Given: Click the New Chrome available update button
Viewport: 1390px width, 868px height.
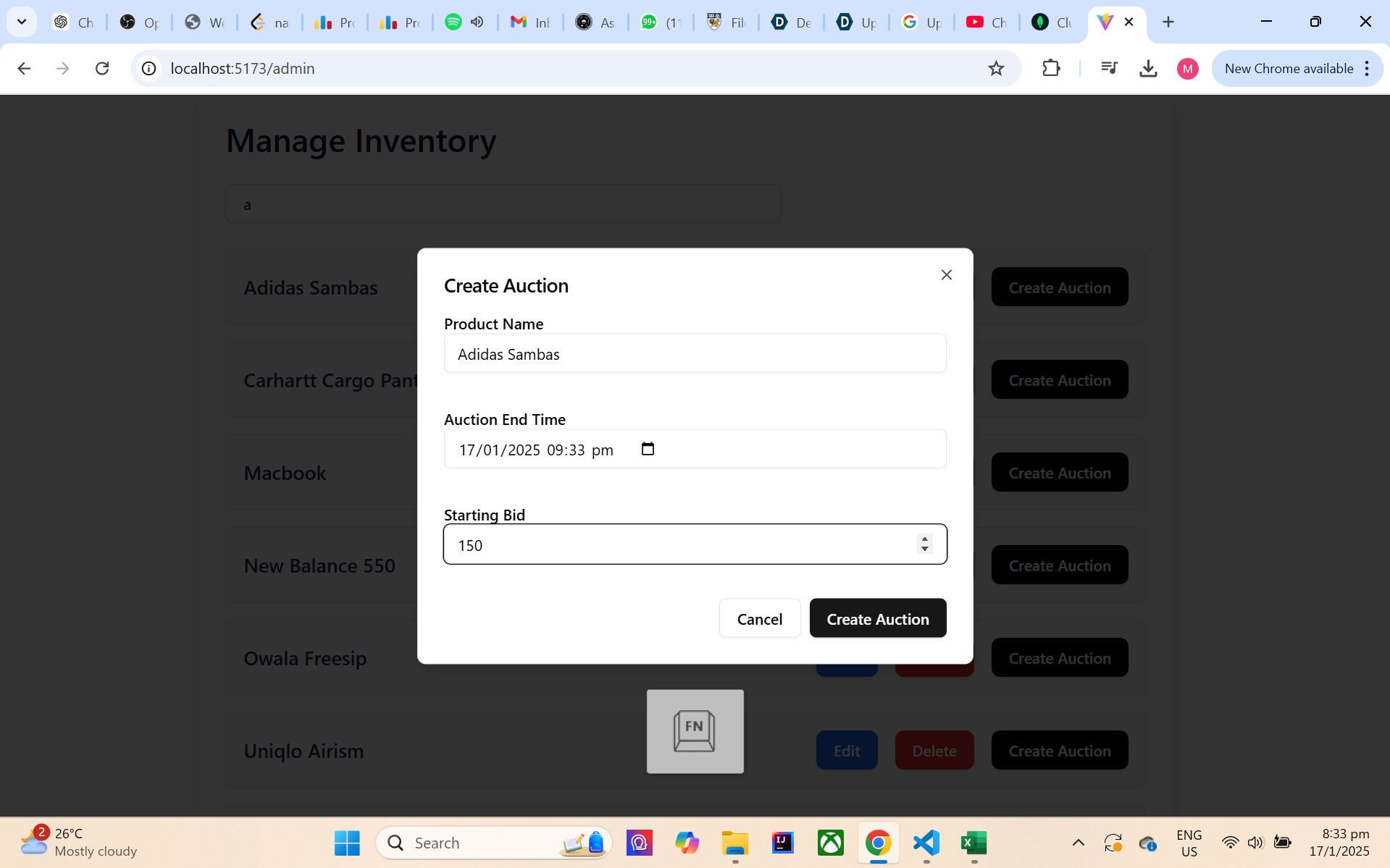Looking at the screenshot, I should tap(1289, 68).
